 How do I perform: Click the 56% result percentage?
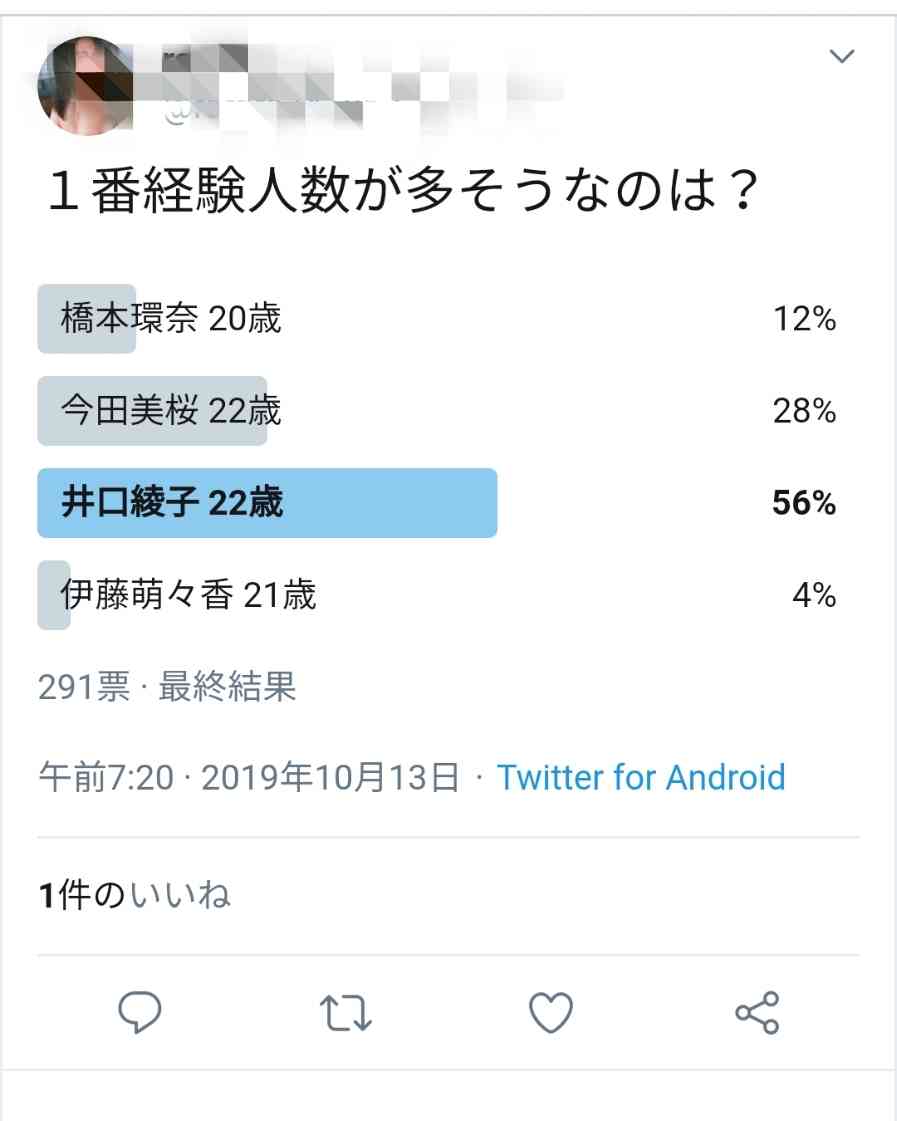click(804, 503)
